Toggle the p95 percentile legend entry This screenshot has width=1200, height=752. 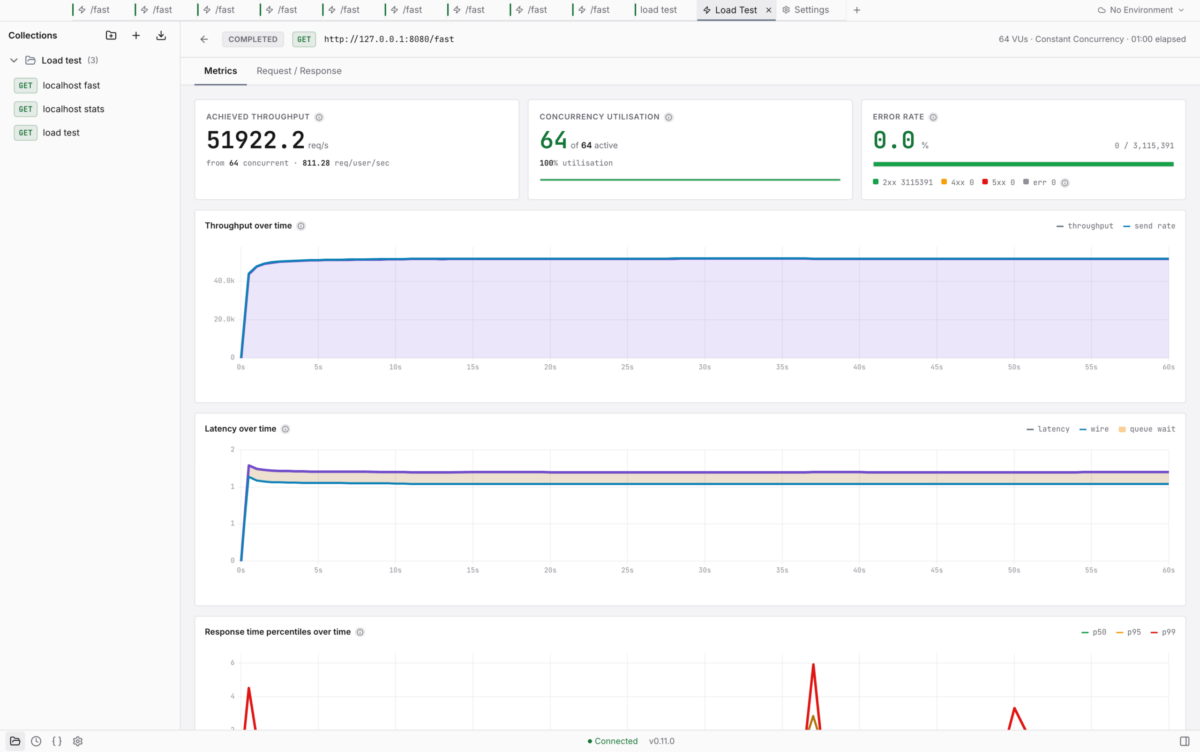click(1129, 632)
